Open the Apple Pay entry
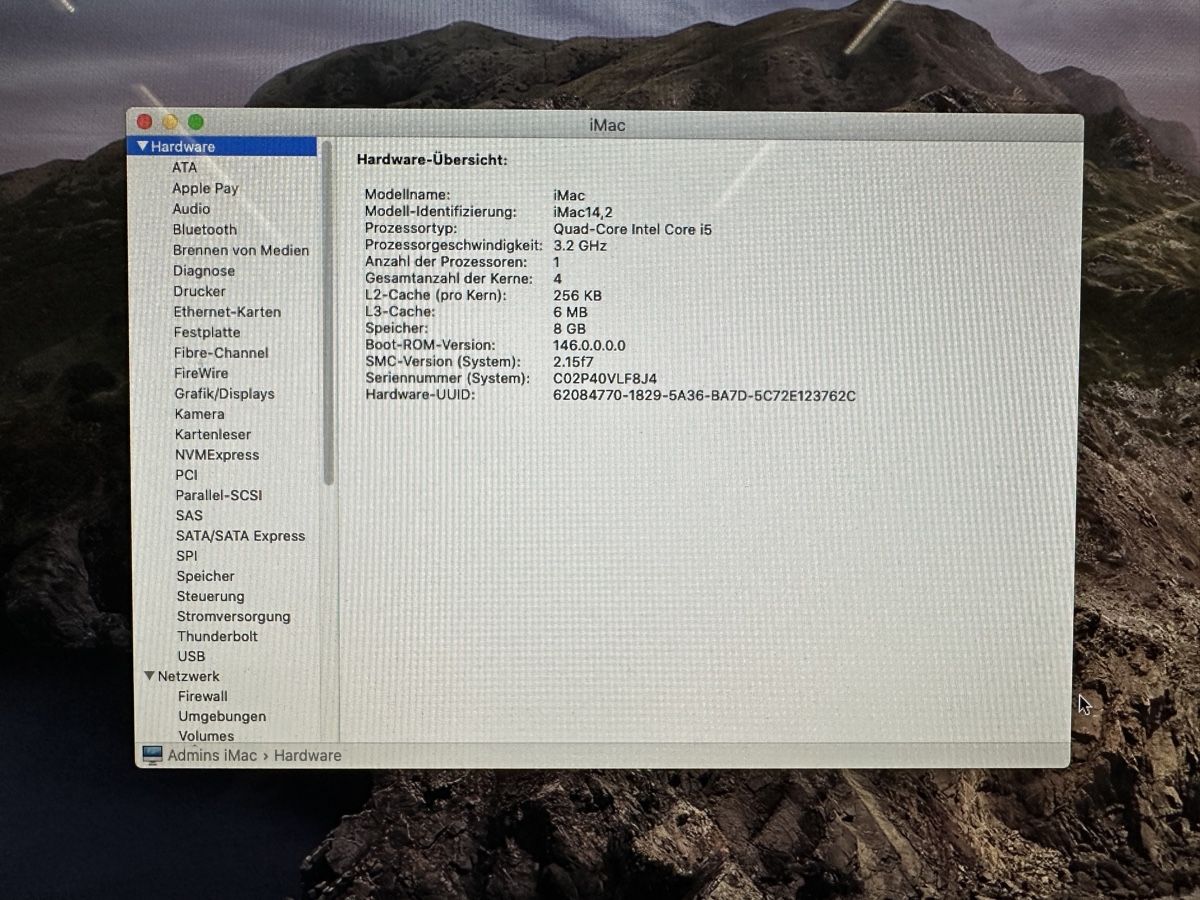This screenshot has width=1200, height=900. (x=205, y=188)
